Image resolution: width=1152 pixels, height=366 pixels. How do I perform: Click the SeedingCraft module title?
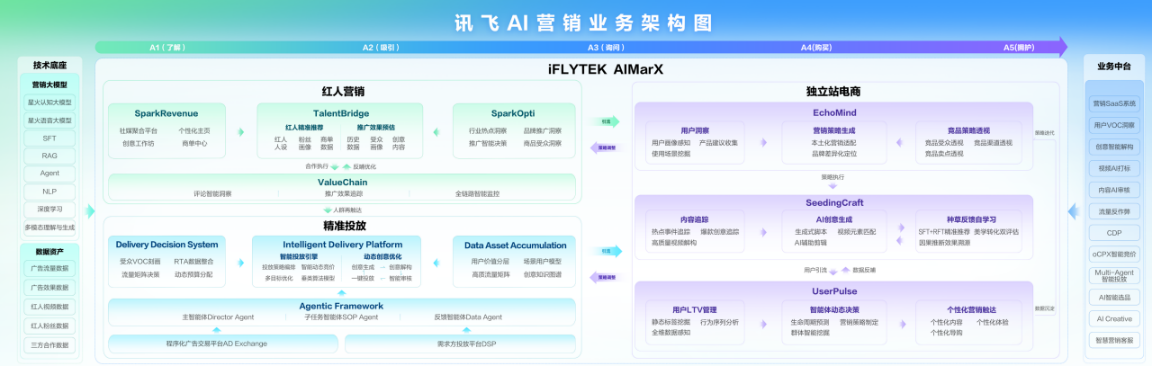[834, 204]
